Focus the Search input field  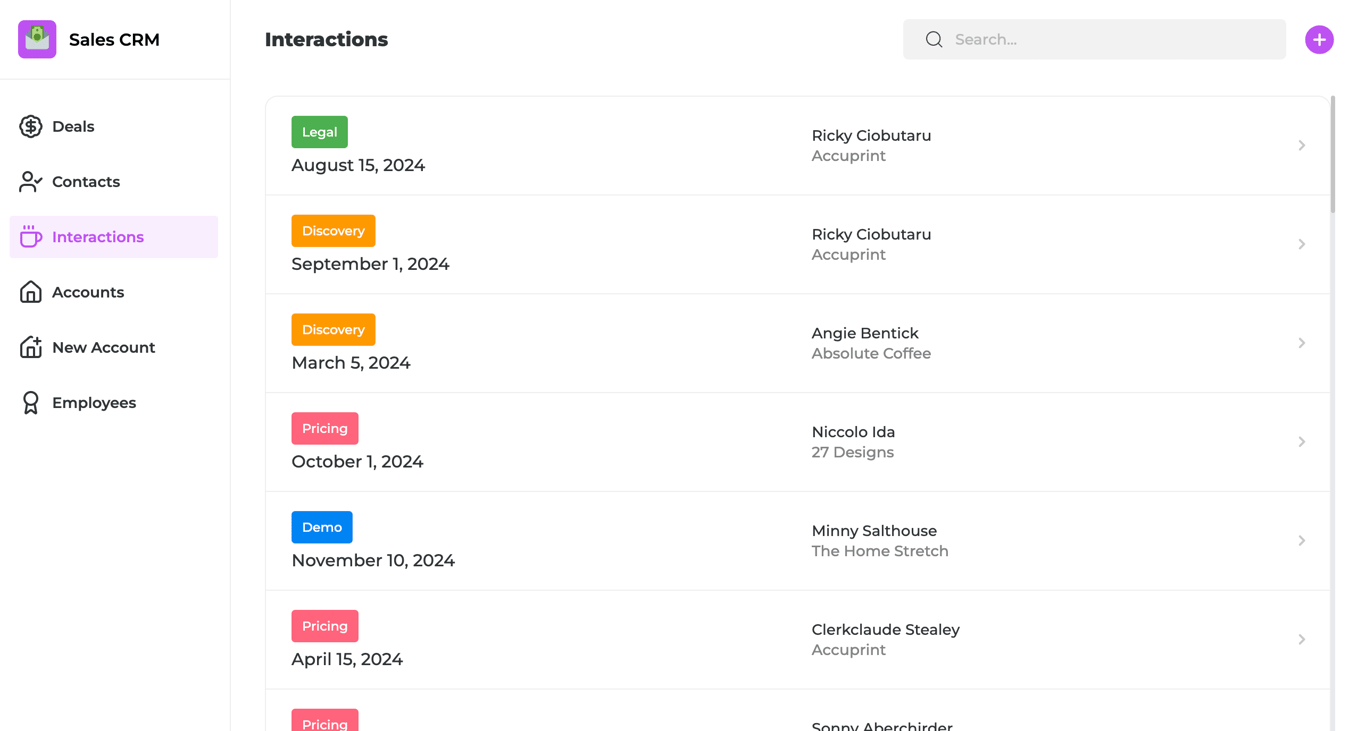click(1110, 39)
